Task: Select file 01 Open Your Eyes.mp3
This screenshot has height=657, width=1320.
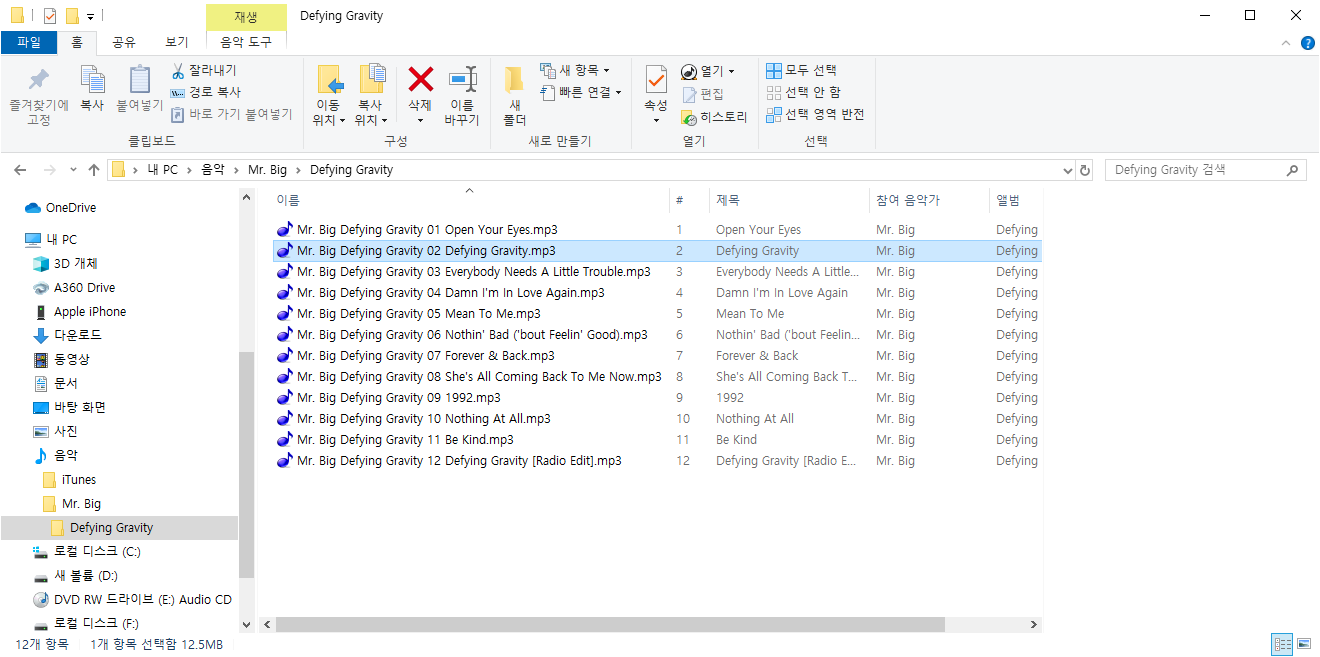Action: (x=420, y=230)
